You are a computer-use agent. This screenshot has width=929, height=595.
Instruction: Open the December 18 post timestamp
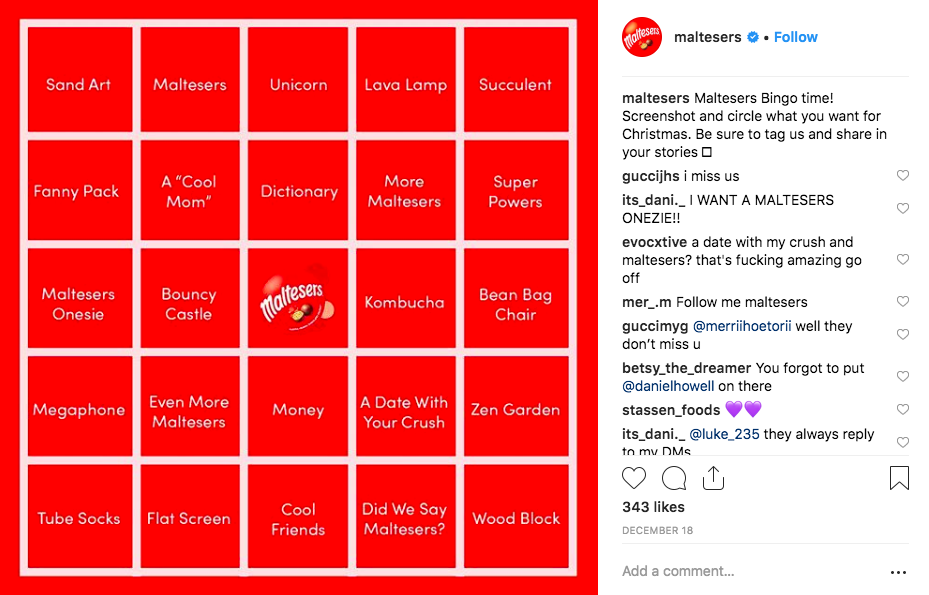pyautogui.click(x=656, y=530)
